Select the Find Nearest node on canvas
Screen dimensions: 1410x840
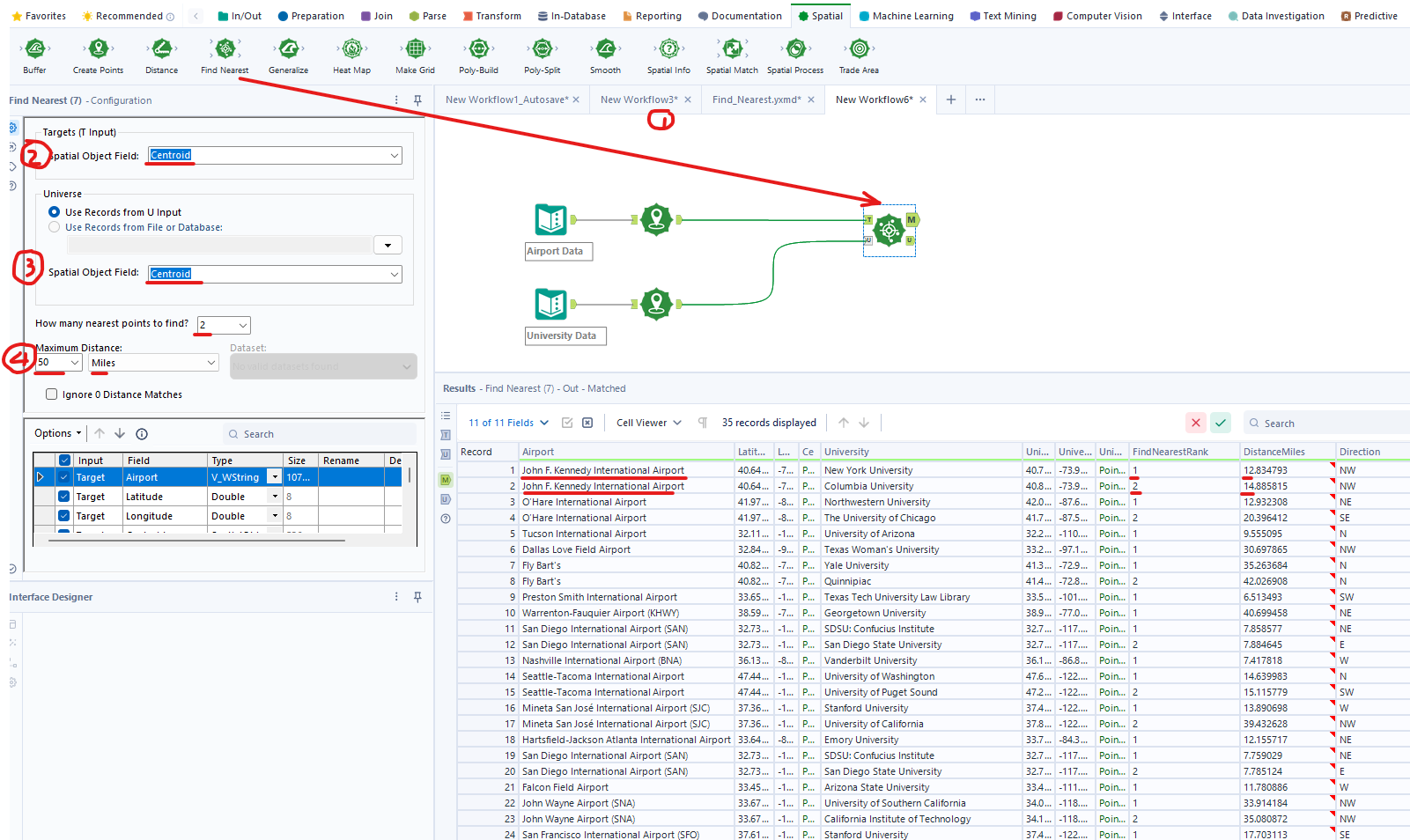click(x=890, y=231)
